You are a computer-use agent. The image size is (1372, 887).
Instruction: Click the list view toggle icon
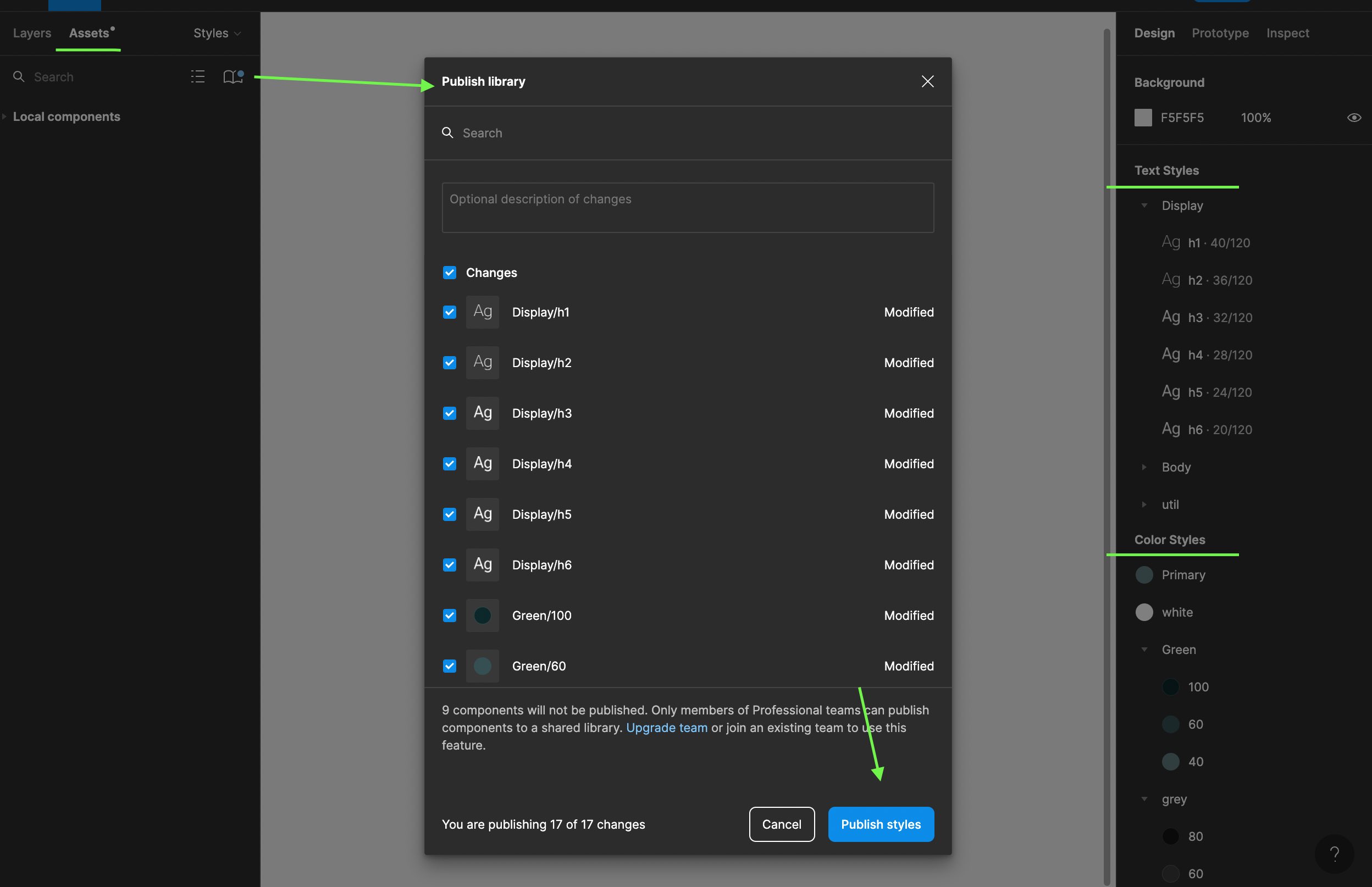[x=197, y=76]
